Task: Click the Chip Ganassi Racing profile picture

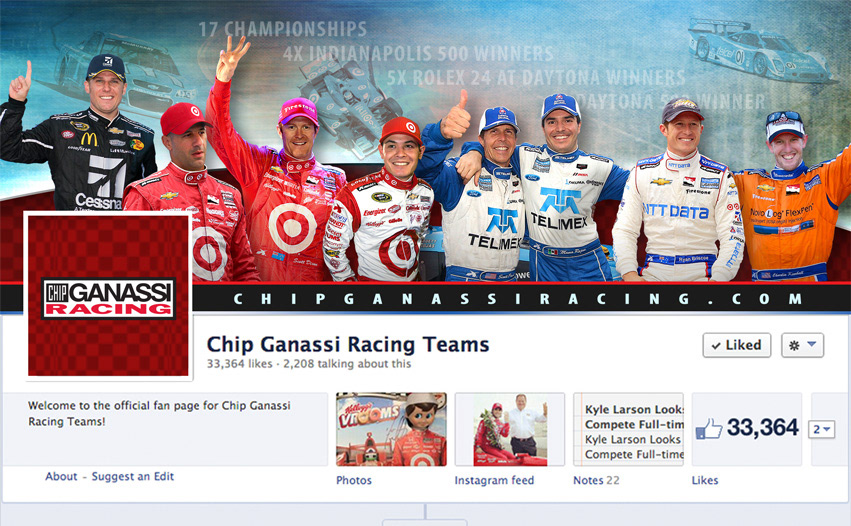Action: point(109,296)
